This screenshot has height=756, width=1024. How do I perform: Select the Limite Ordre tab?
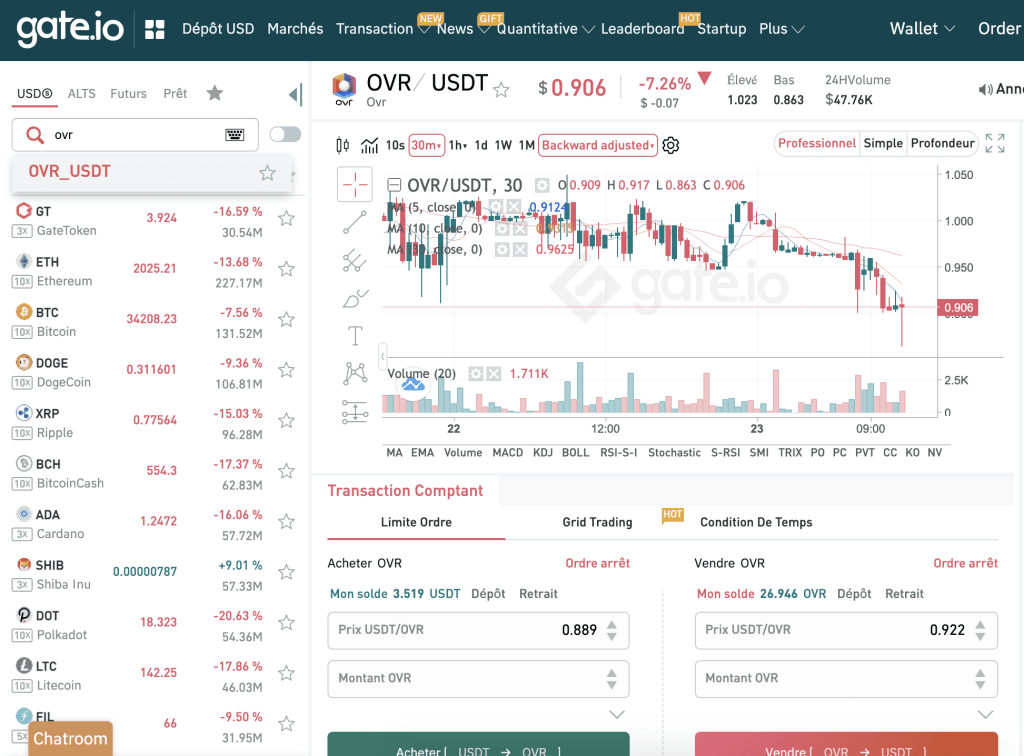416,522
